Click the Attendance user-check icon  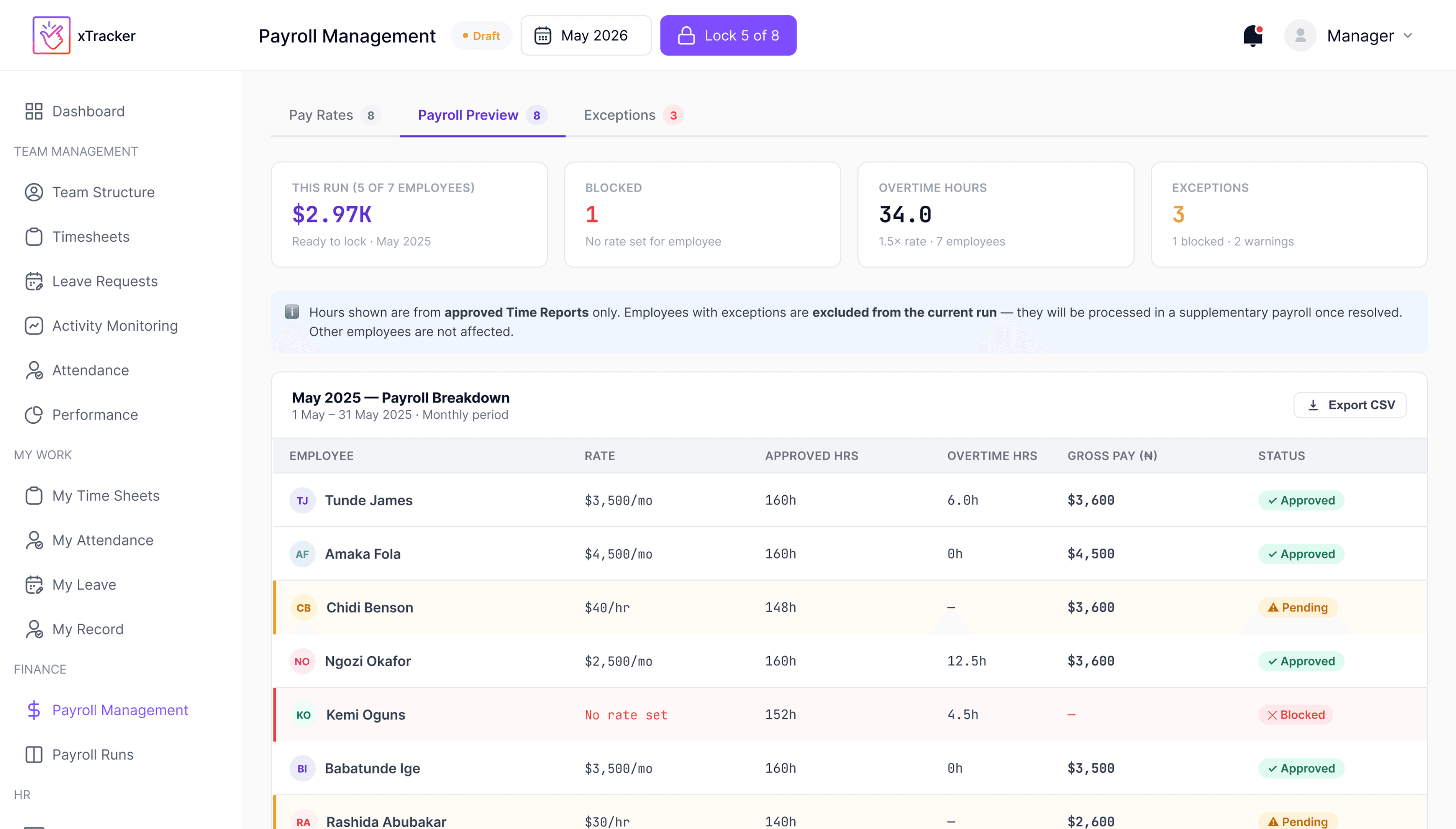point(34,370)
